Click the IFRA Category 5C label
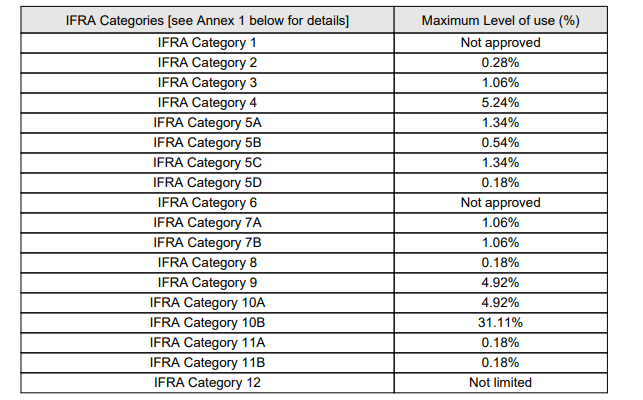The height and width of the screenshot is (400, 643). [x=207, y=163]
